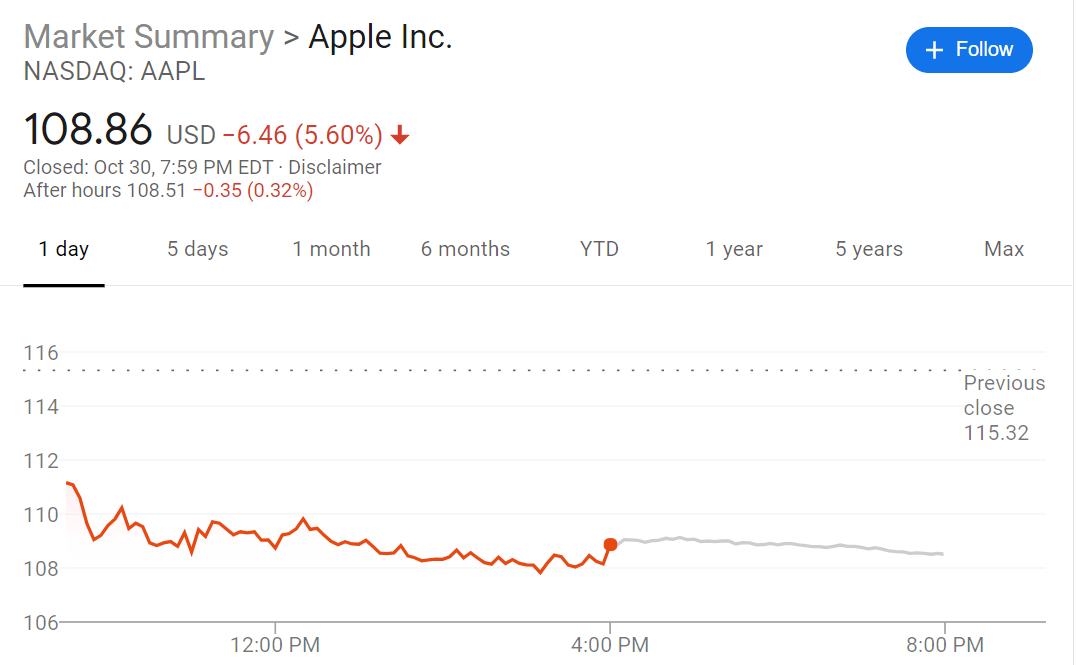Image resolution: width=1076 pixels, height=665 pixels.
Task: Open the Market Summary breadcrumb link
Action: tap(149, 37)
